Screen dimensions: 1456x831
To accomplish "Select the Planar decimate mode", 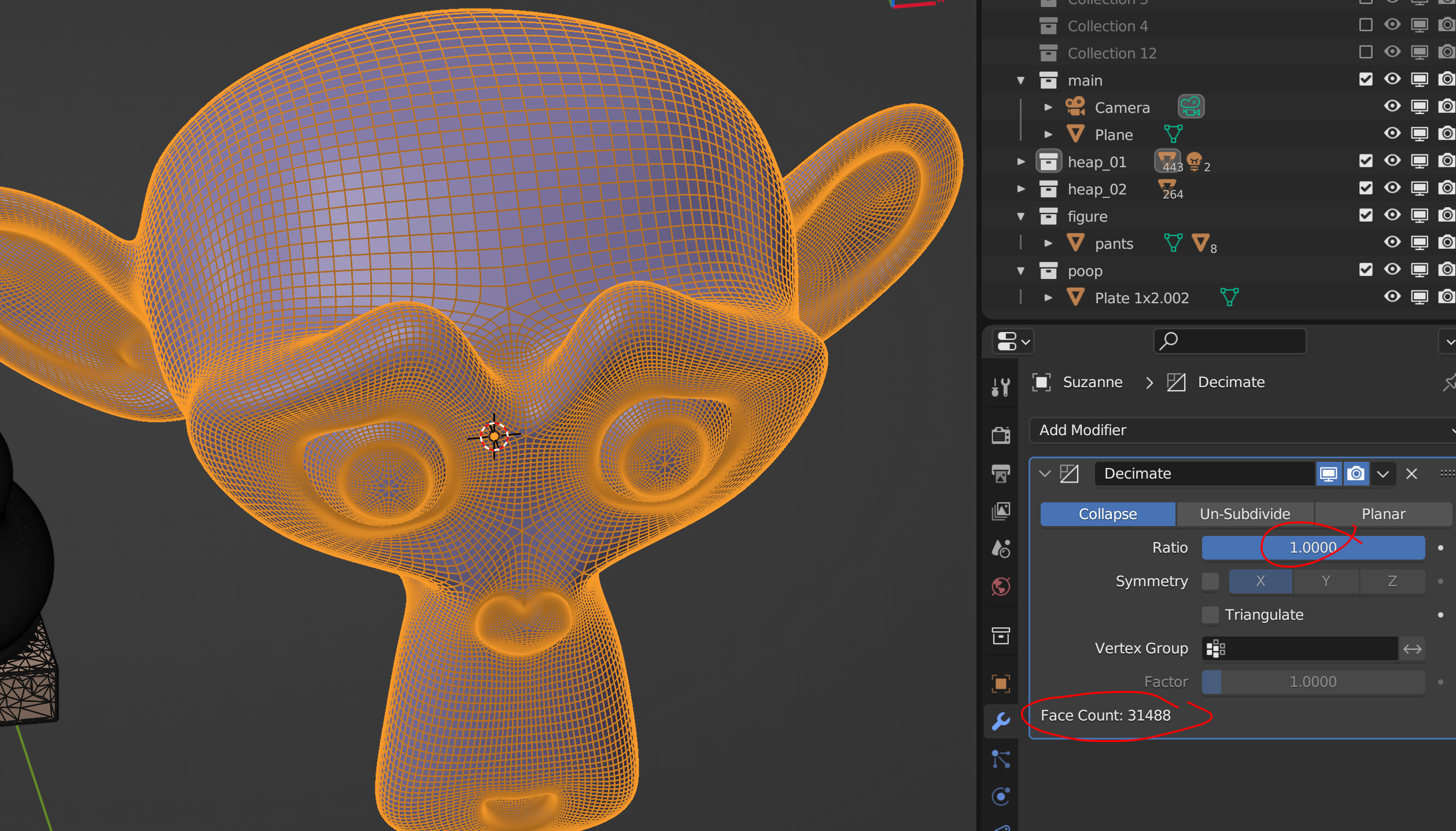I will pos(1383,514).
